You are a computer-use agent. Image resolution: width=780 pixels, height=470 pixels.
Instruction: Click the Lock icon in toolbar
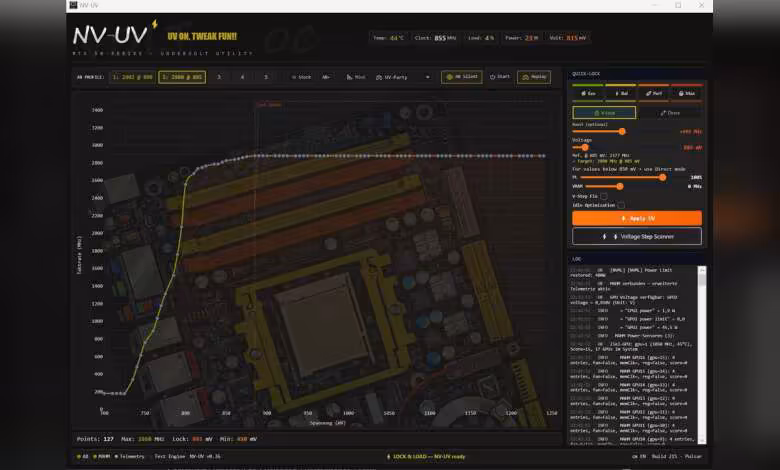pyautogui.click(x=302, y=76)
